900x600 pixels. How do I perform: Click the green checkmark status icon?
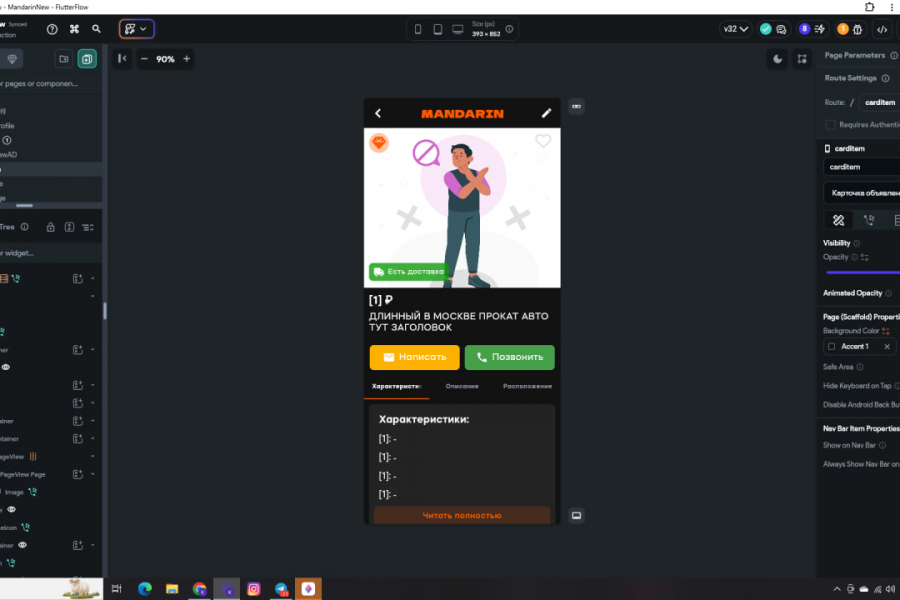[765, 29]
